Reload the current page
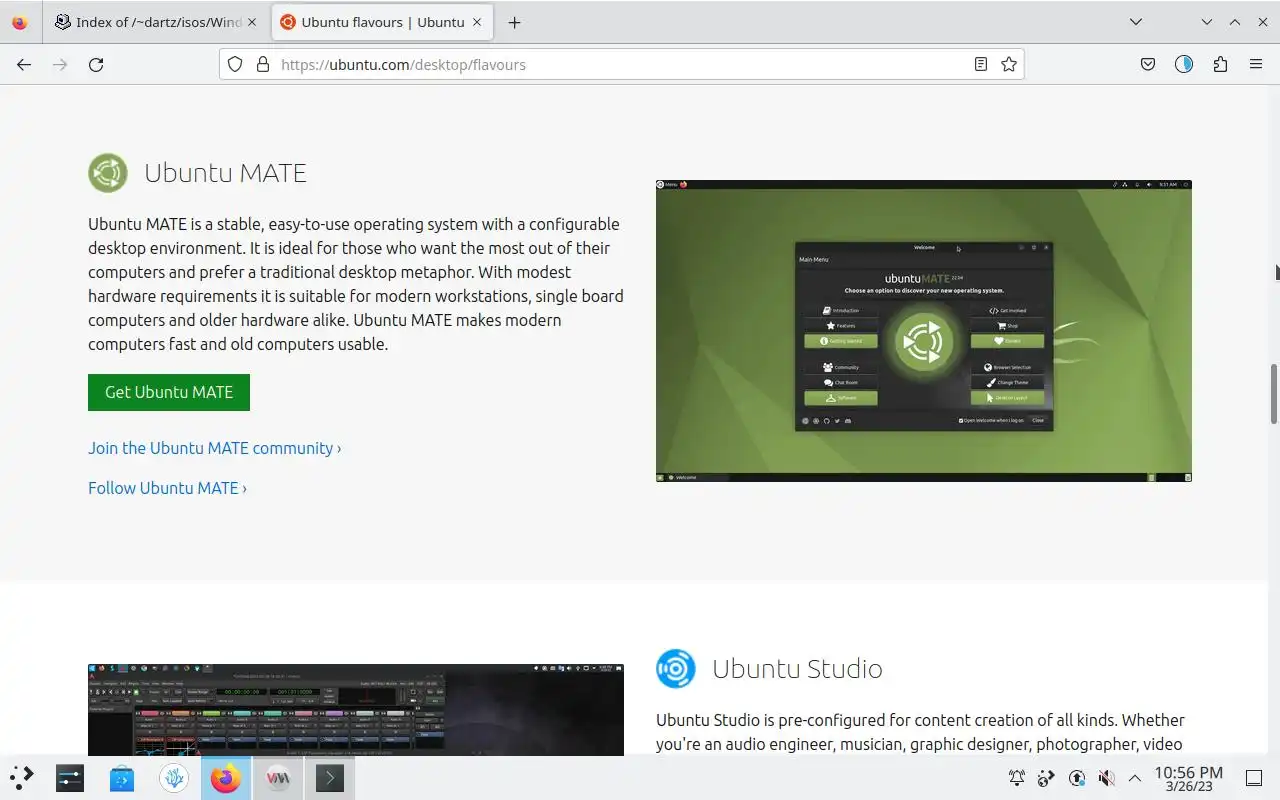Screen dimensions: 1280x800 [x=96, y=64]
